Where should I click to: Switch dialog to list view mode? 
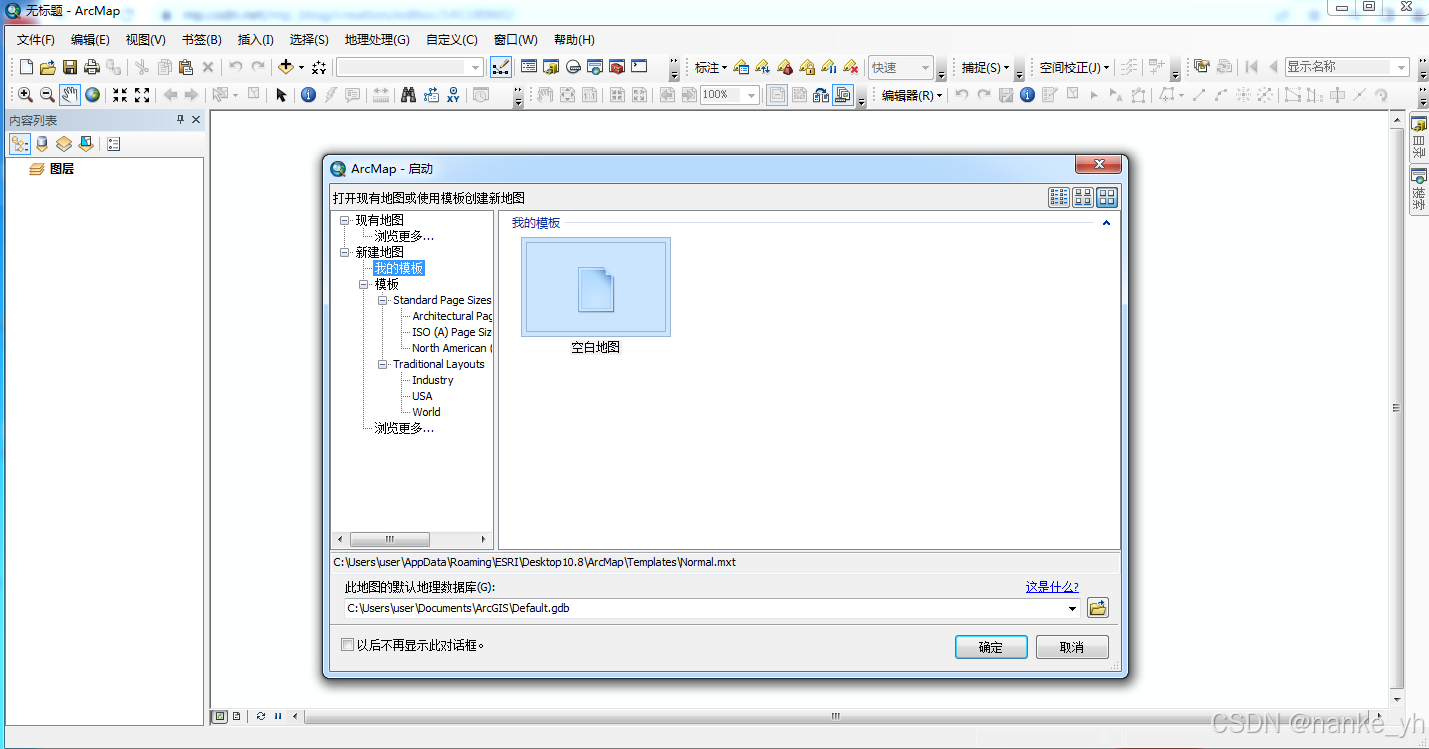coord(1059,197)
